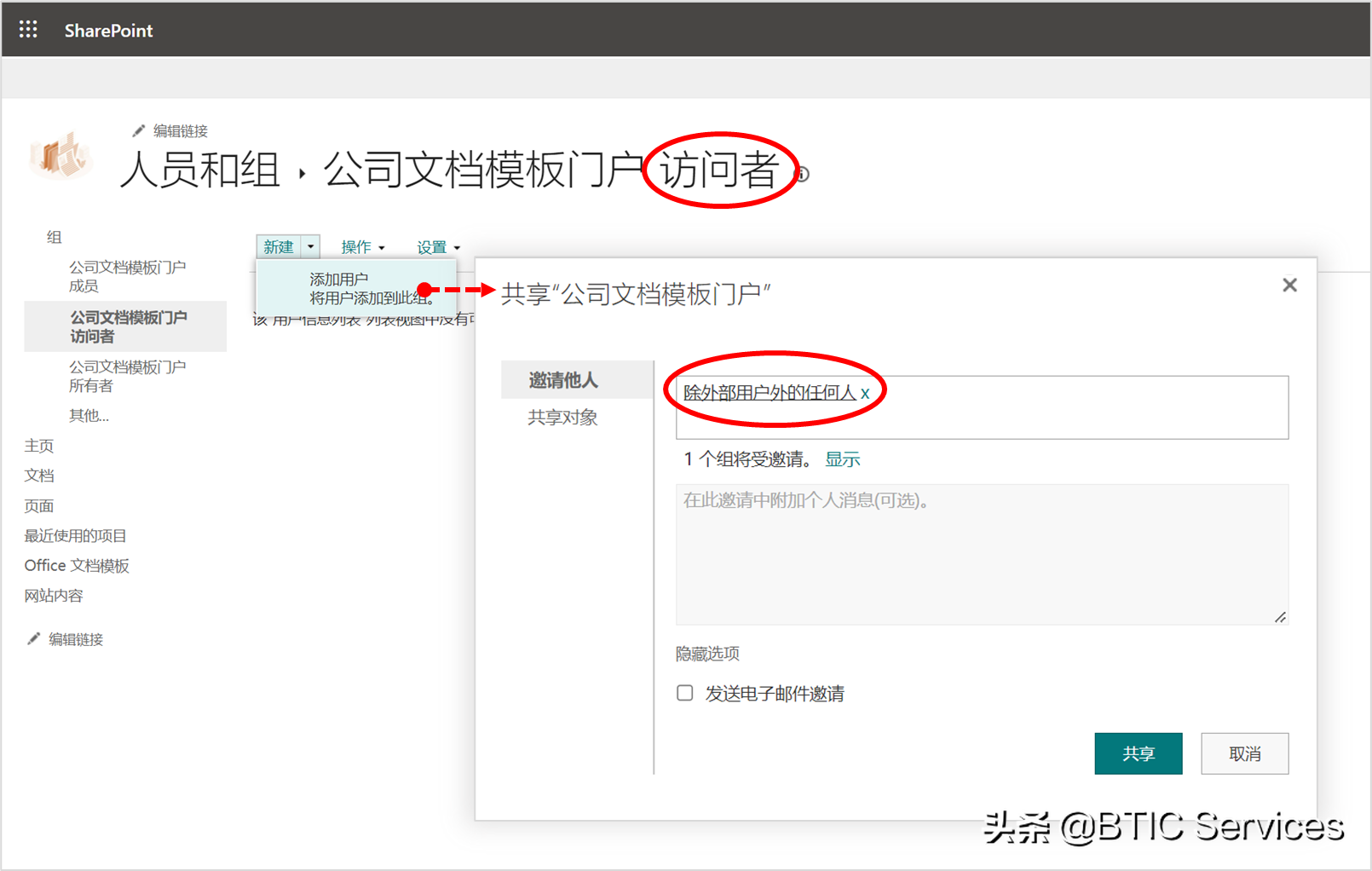Click the 组 heading in the sidebar
The image size is (1372, 871).
[x=54, y=237]
